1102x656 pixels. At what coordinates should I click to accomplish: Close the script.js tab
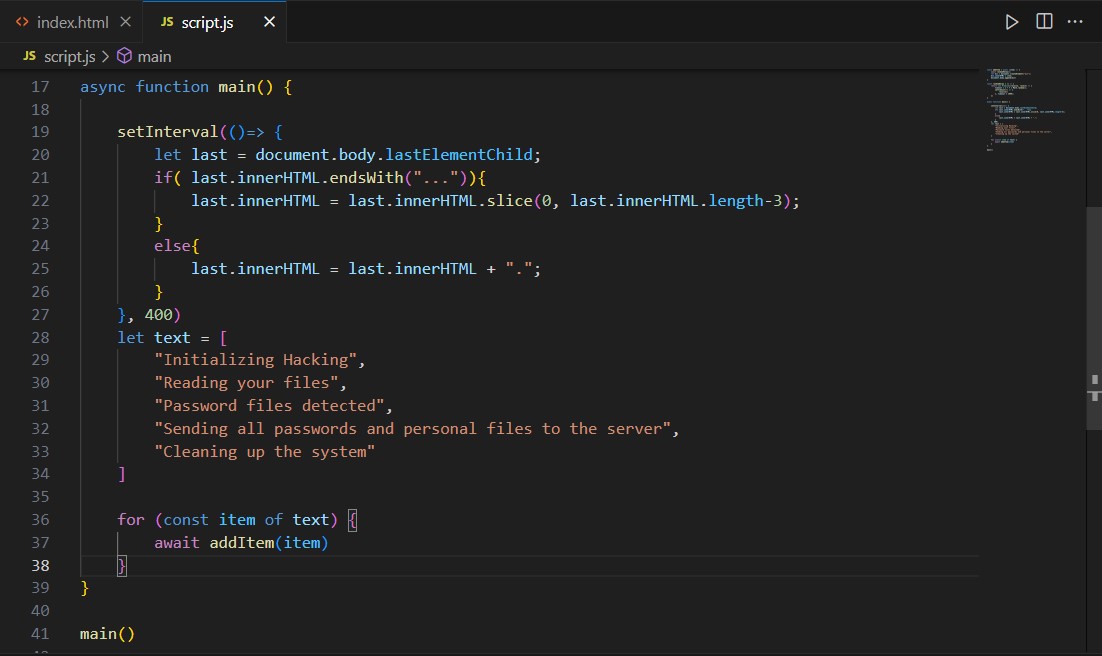[x=269, y=22]
